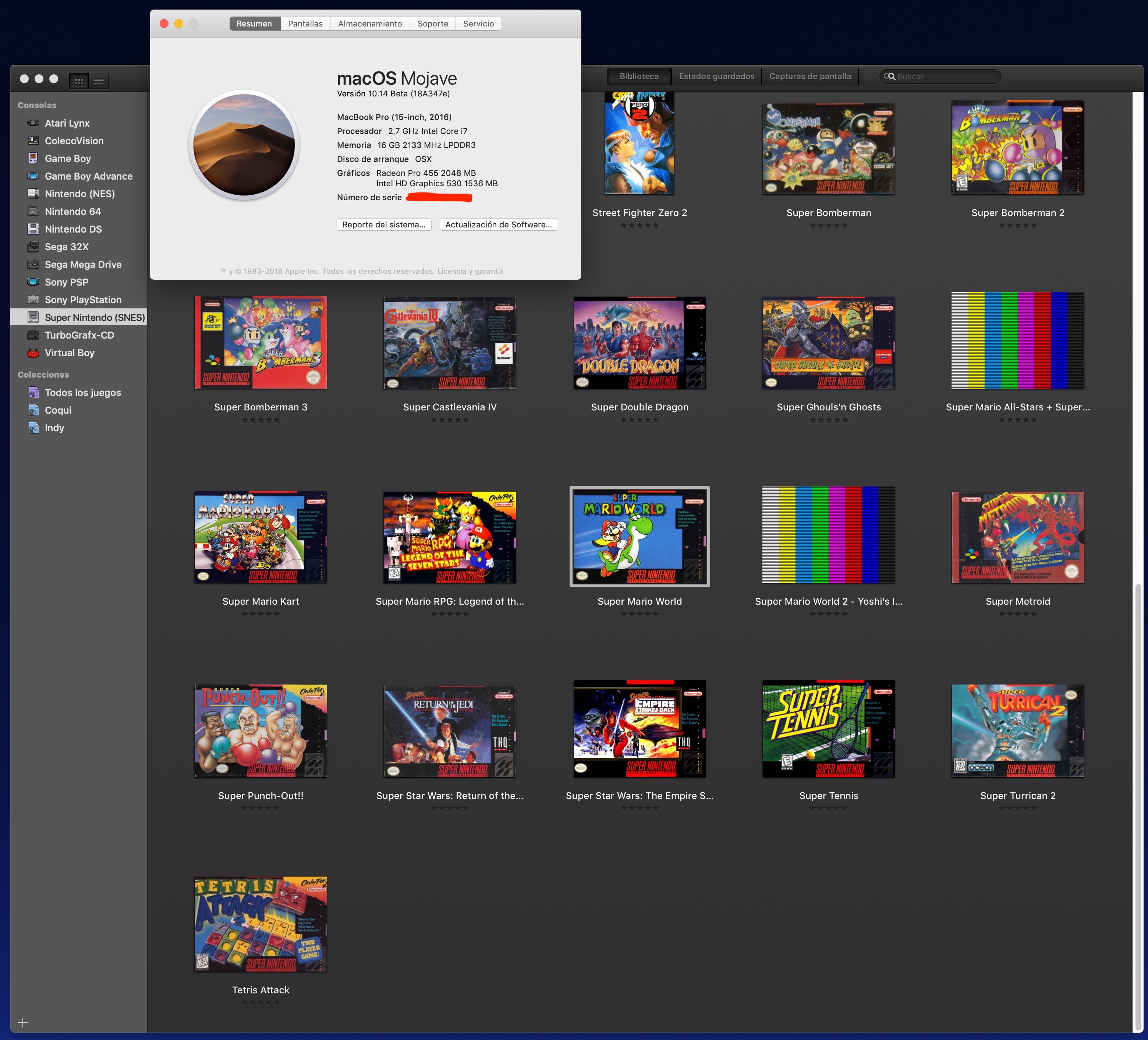The width and height of the screenshot is (1148, 1040).
Task: Select the Super Mario RPG cover
Action: pyautogui.click(x=450, y=537)
